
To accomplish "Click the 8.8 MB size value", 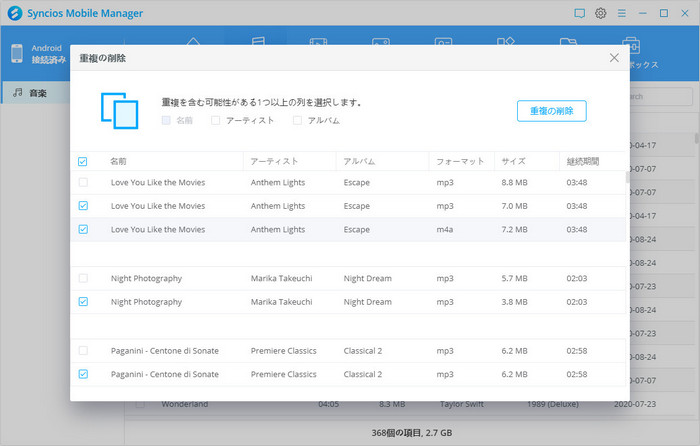I will (x=514, y=182).
